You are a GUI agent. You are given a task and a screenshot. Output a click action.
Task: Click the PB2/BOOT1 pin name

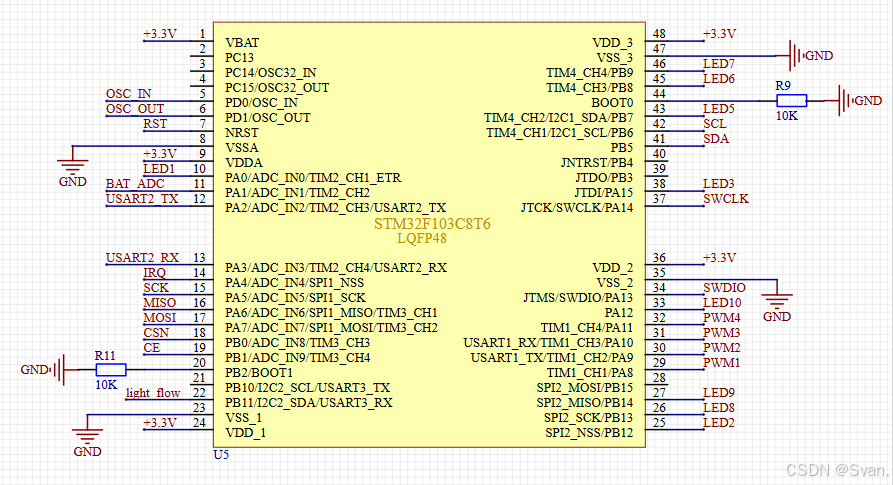259,373
